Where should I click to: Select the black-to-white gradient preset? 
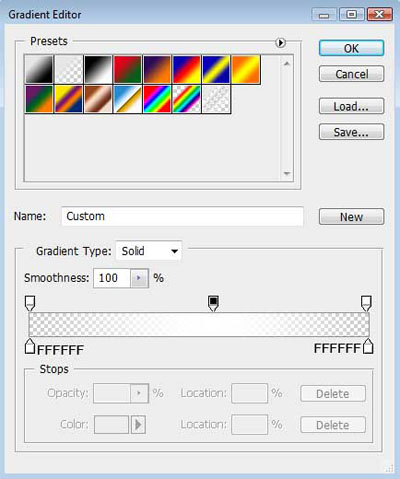[x=98, y=69]
